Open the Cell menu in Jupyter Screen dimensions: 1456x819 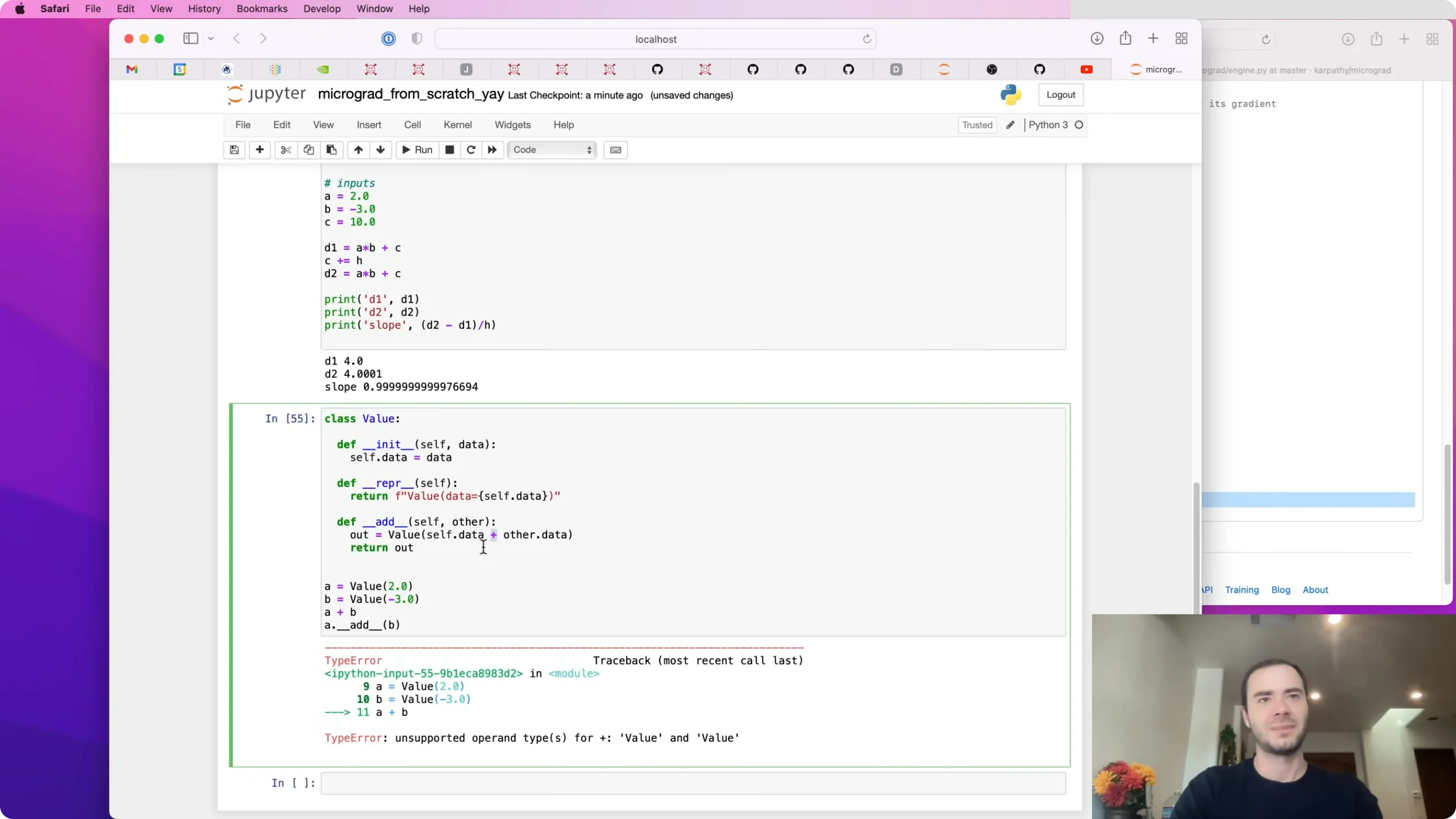coord(412,125)
